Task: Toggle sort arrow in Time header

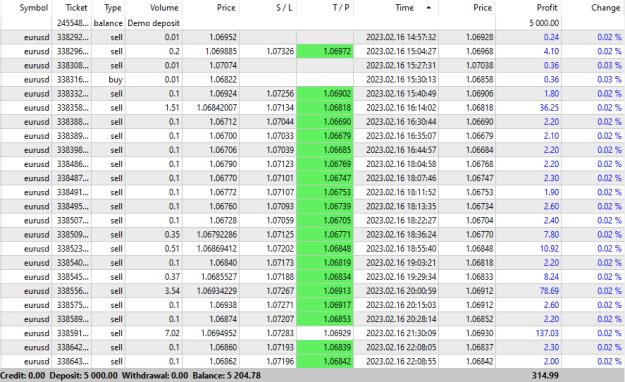Action: point(429,8)
